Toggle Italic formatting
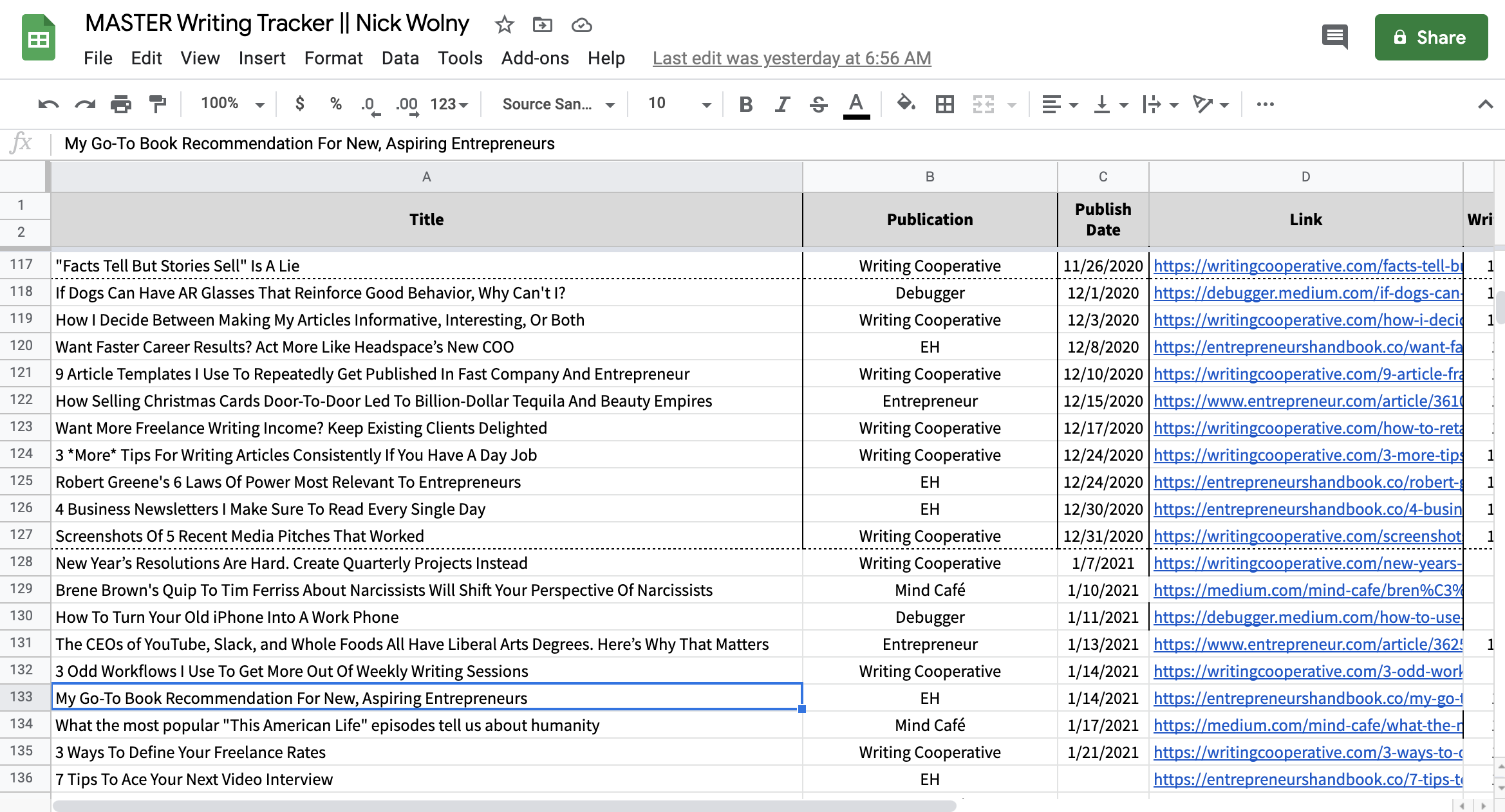 782,104
